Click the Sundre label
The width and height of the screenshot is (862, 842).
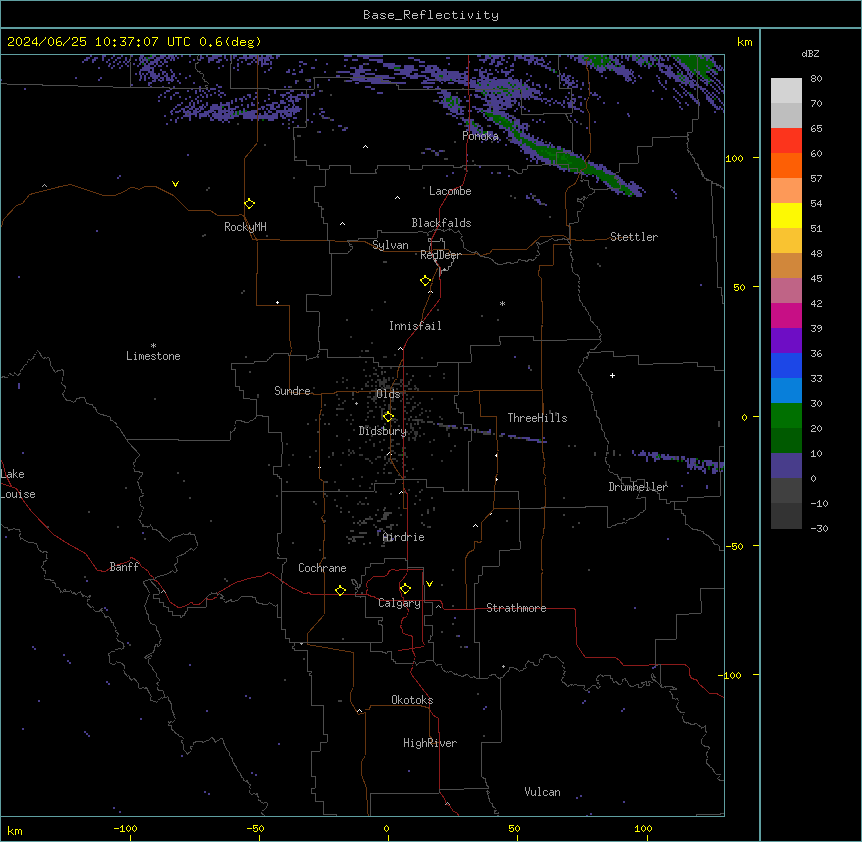pos(292,391)
